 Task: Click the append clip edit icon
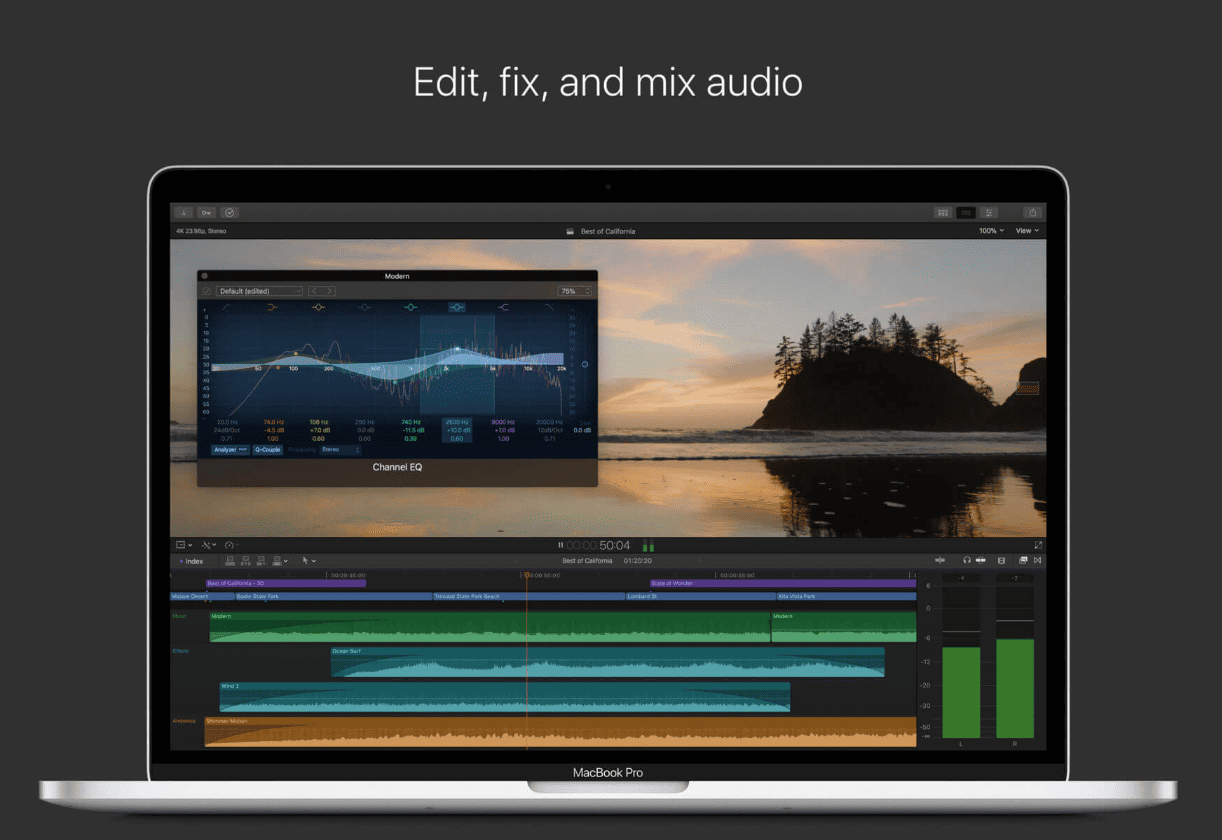260,561
